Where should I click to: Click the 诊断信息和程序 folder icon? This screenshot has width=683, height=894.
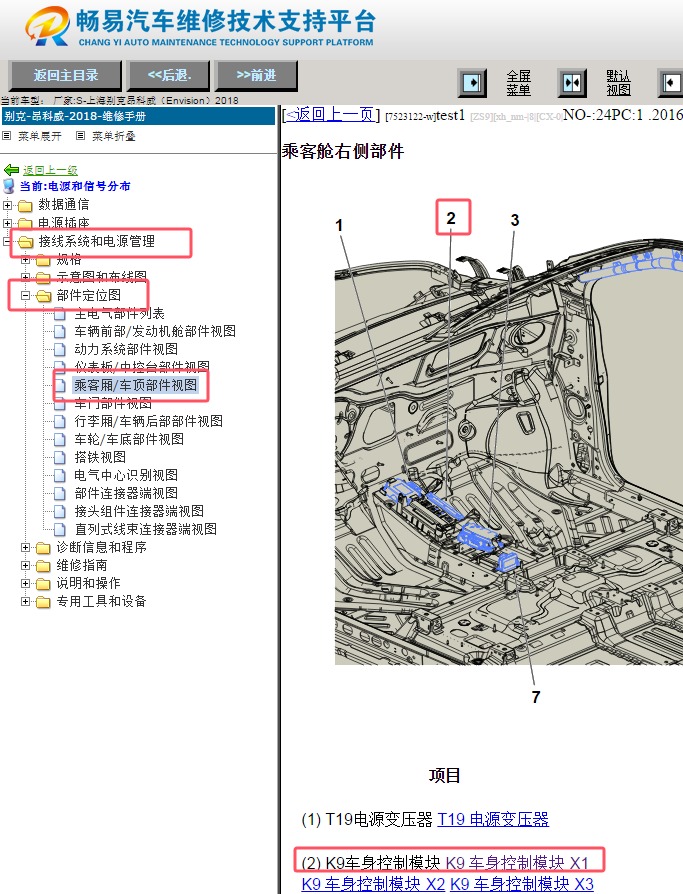pyautogui.click(x=43, y=548)
